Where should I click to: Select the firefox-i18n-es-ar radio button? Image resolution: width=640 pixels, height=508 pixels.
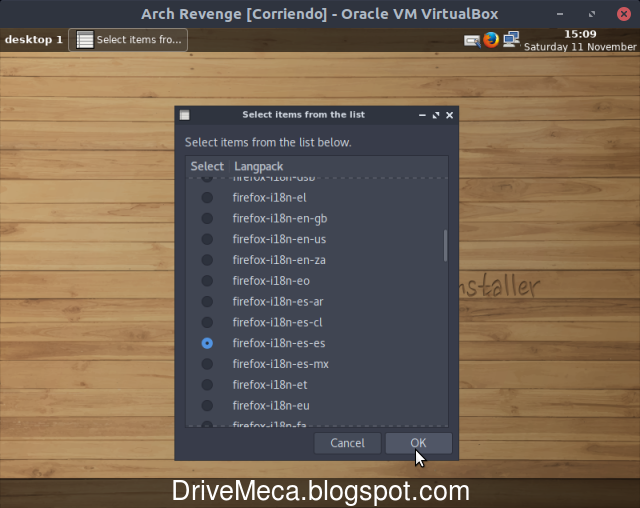pyautogui.click(x=207, y=302)
